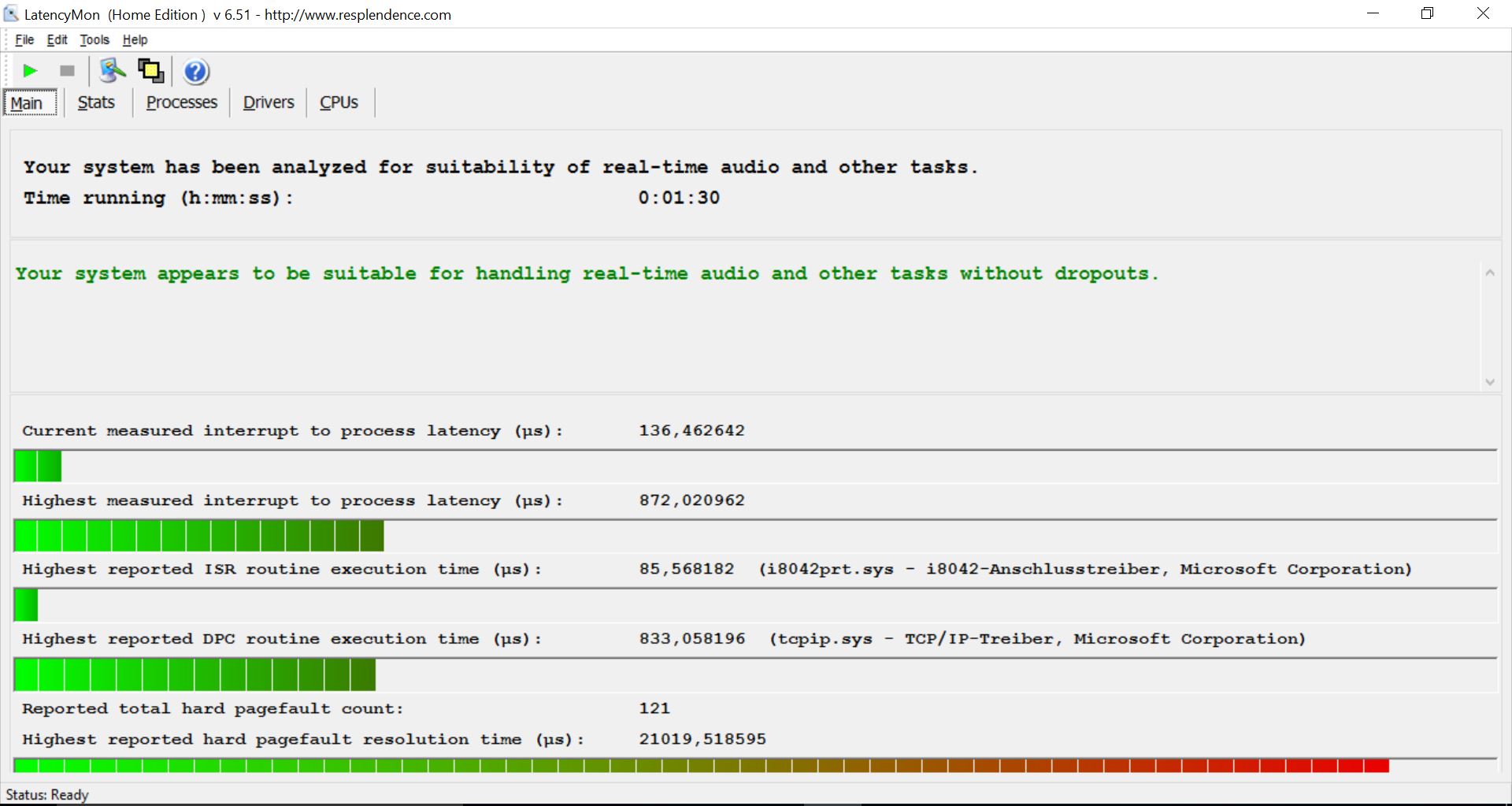Screen dimensions: 1512x806
Task: Open the Help menu
Action: 135,39
